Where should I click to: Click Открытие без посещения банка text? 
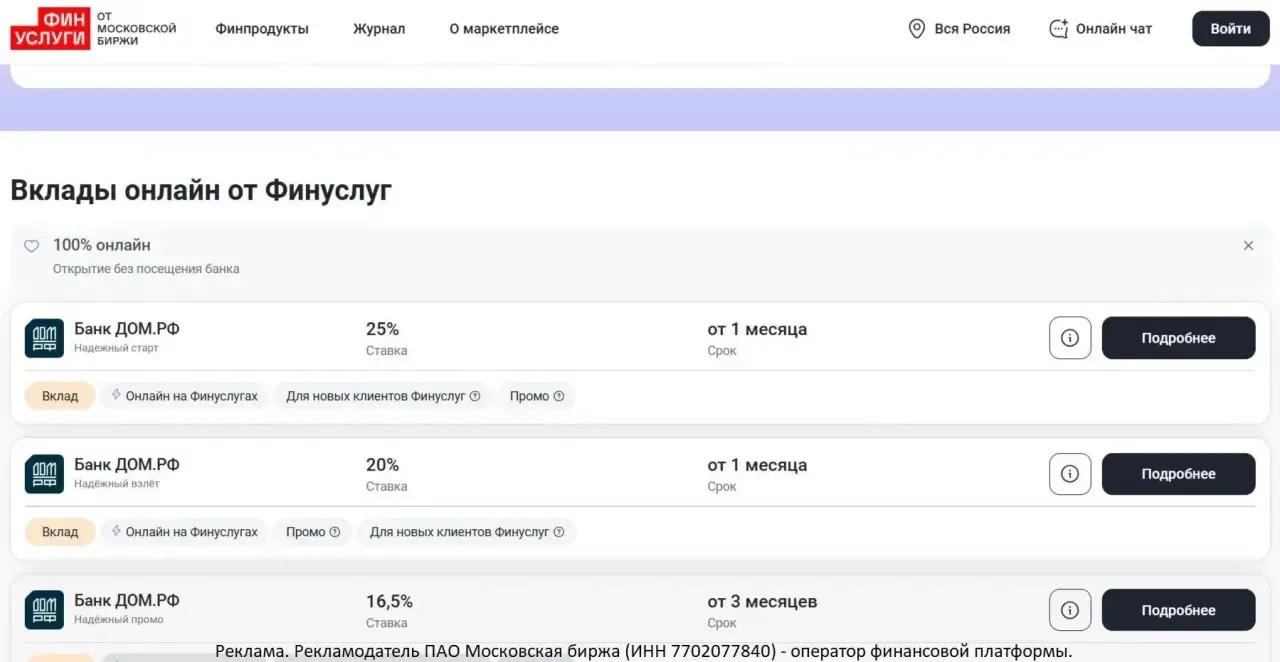[x=146, y=269]
